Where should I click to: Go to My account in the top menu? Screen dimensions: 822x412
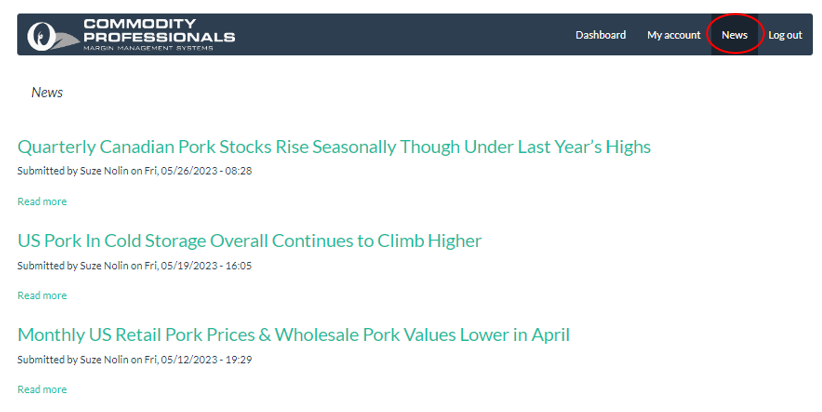[674, 35]
